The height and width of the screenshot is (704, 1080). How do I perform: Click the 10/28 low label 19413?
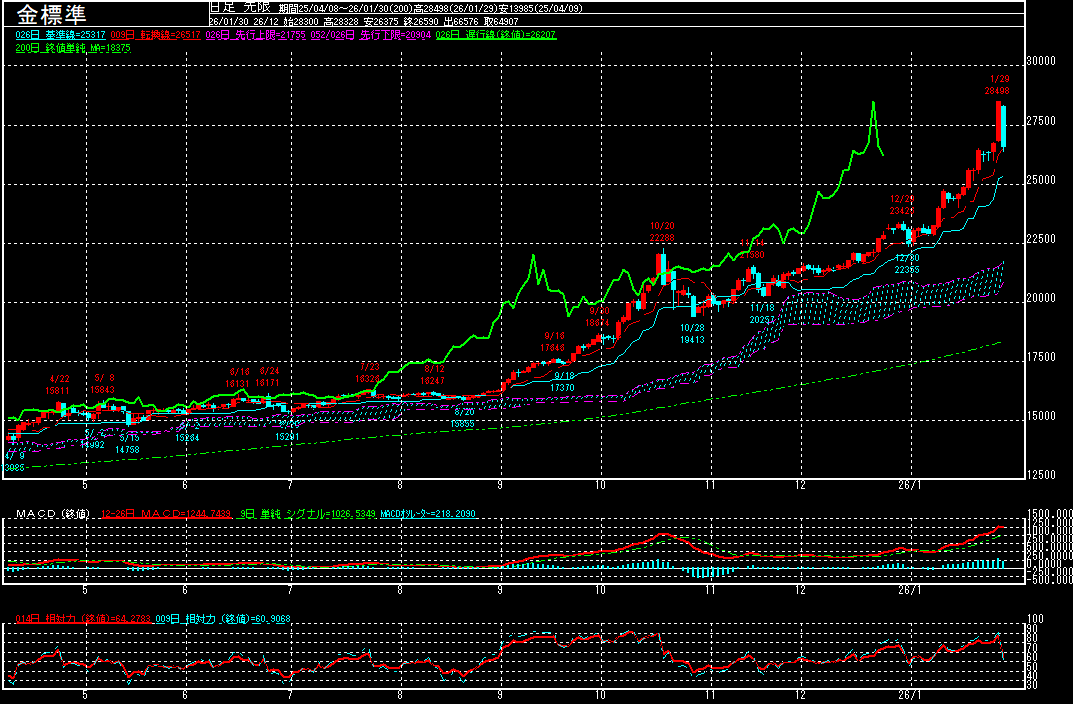(x=691, y=339)
